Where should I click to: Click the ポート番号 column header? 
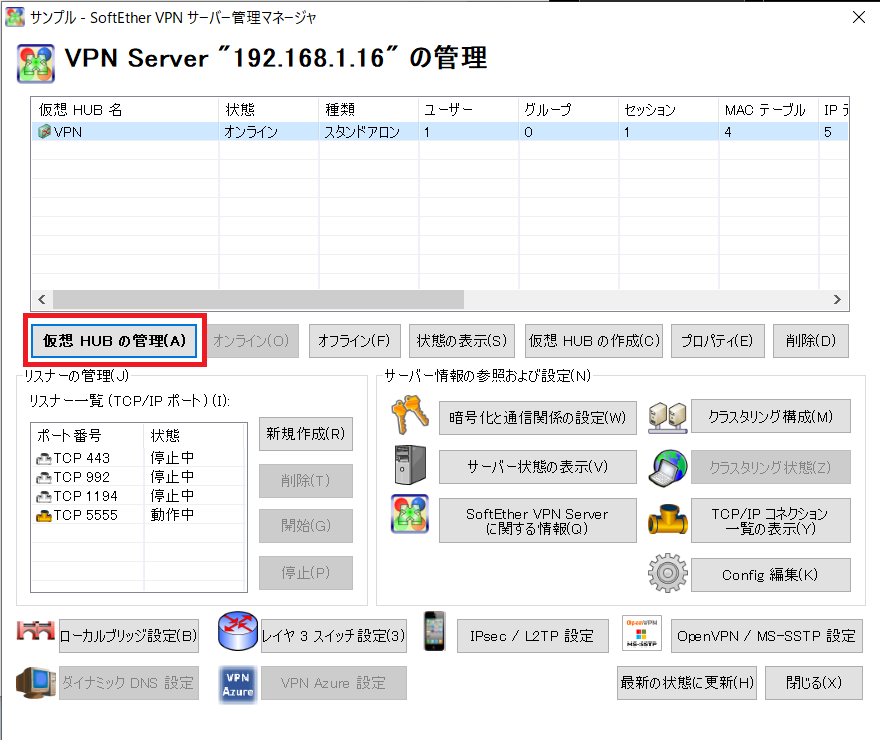pyautogui.click(x=88, y=435)
